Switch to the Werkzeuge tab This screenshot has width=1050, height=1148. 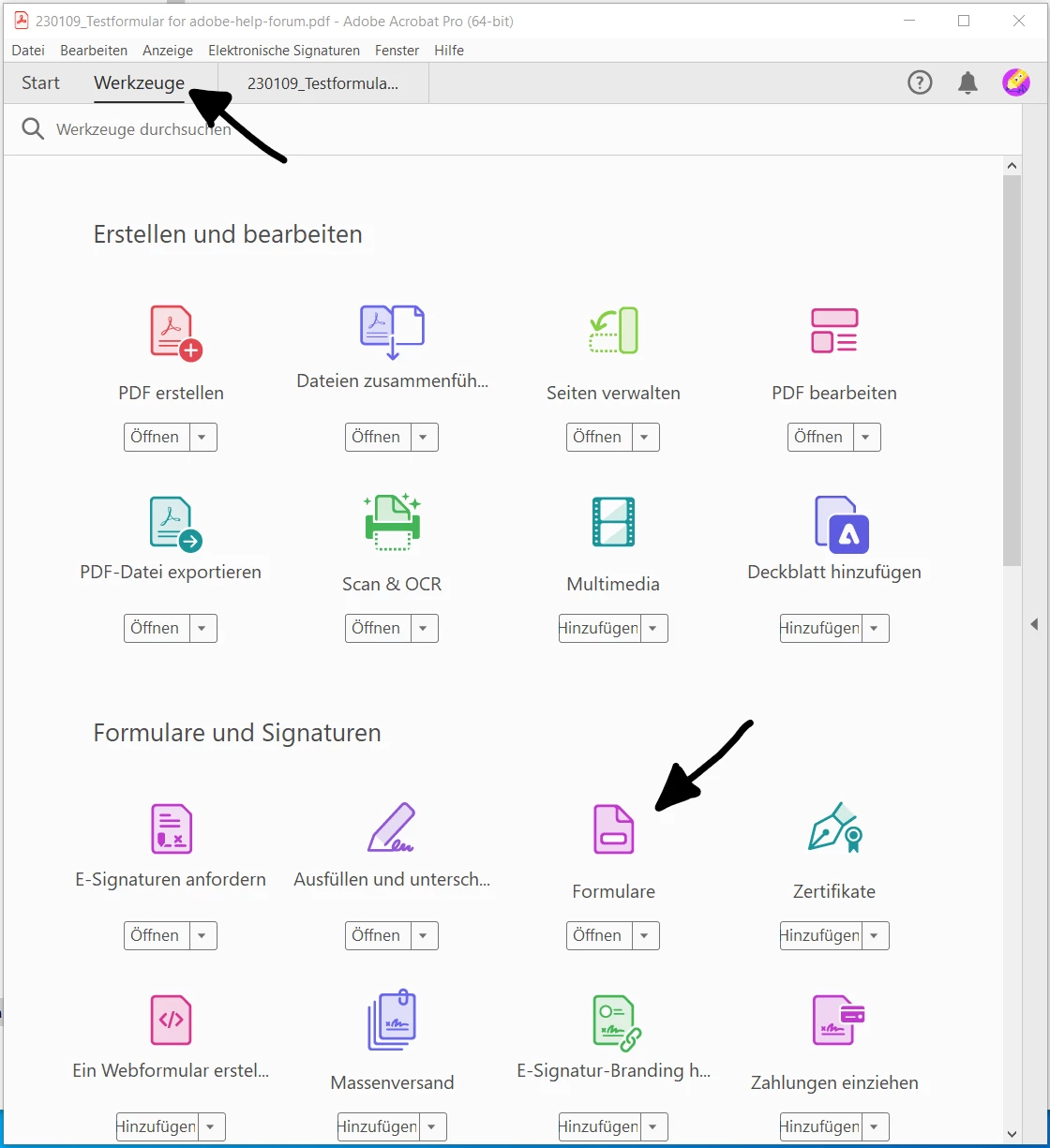click(140, 82)
